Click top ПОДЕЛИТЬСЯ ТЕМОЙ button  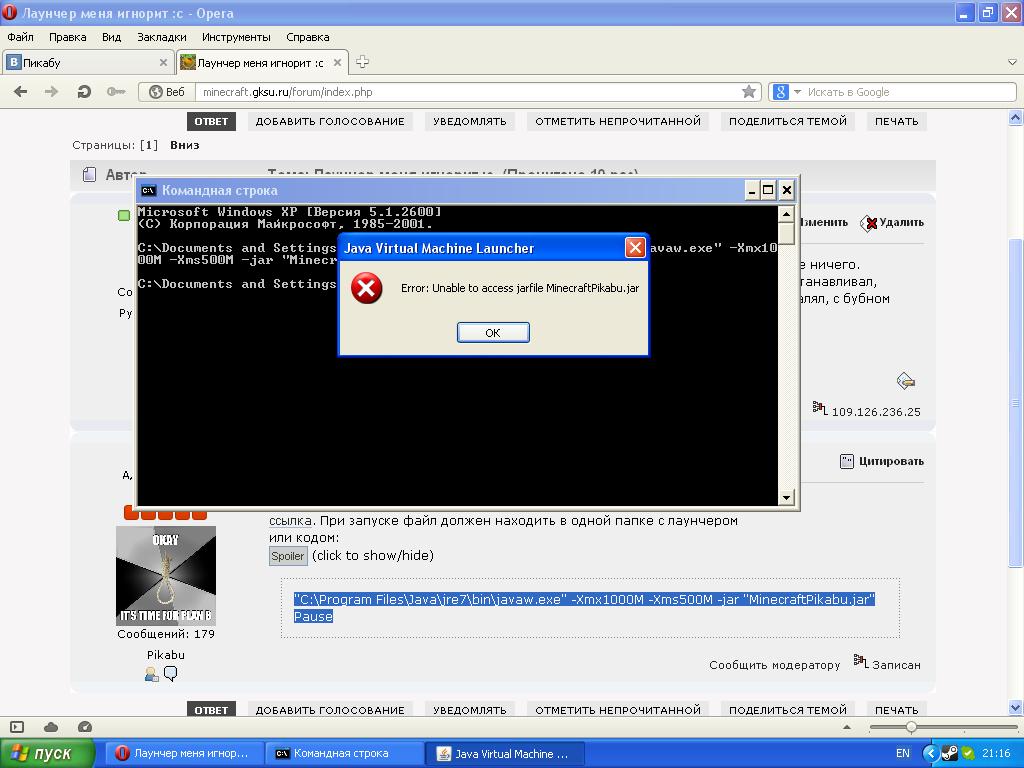[788, 121]
